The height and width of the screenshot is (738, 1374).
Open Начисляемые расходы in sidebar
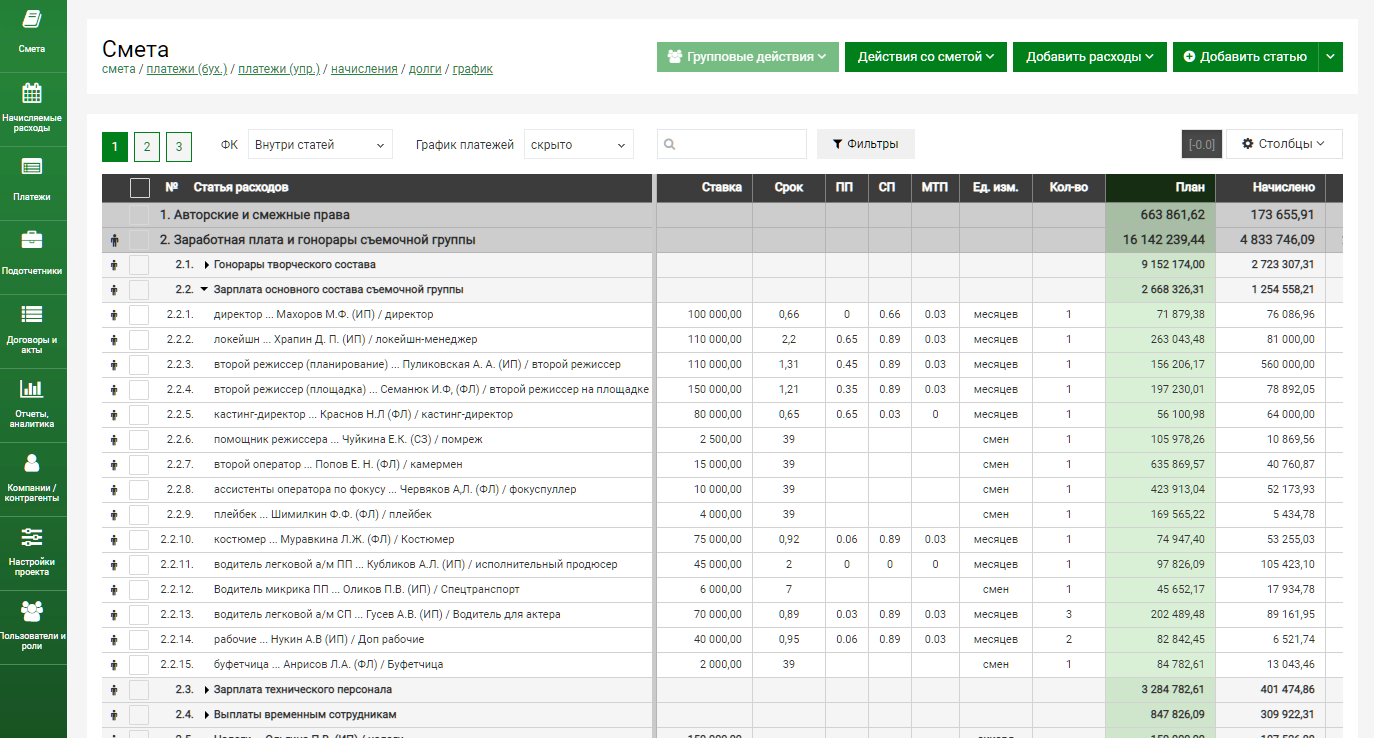[33, 108]
